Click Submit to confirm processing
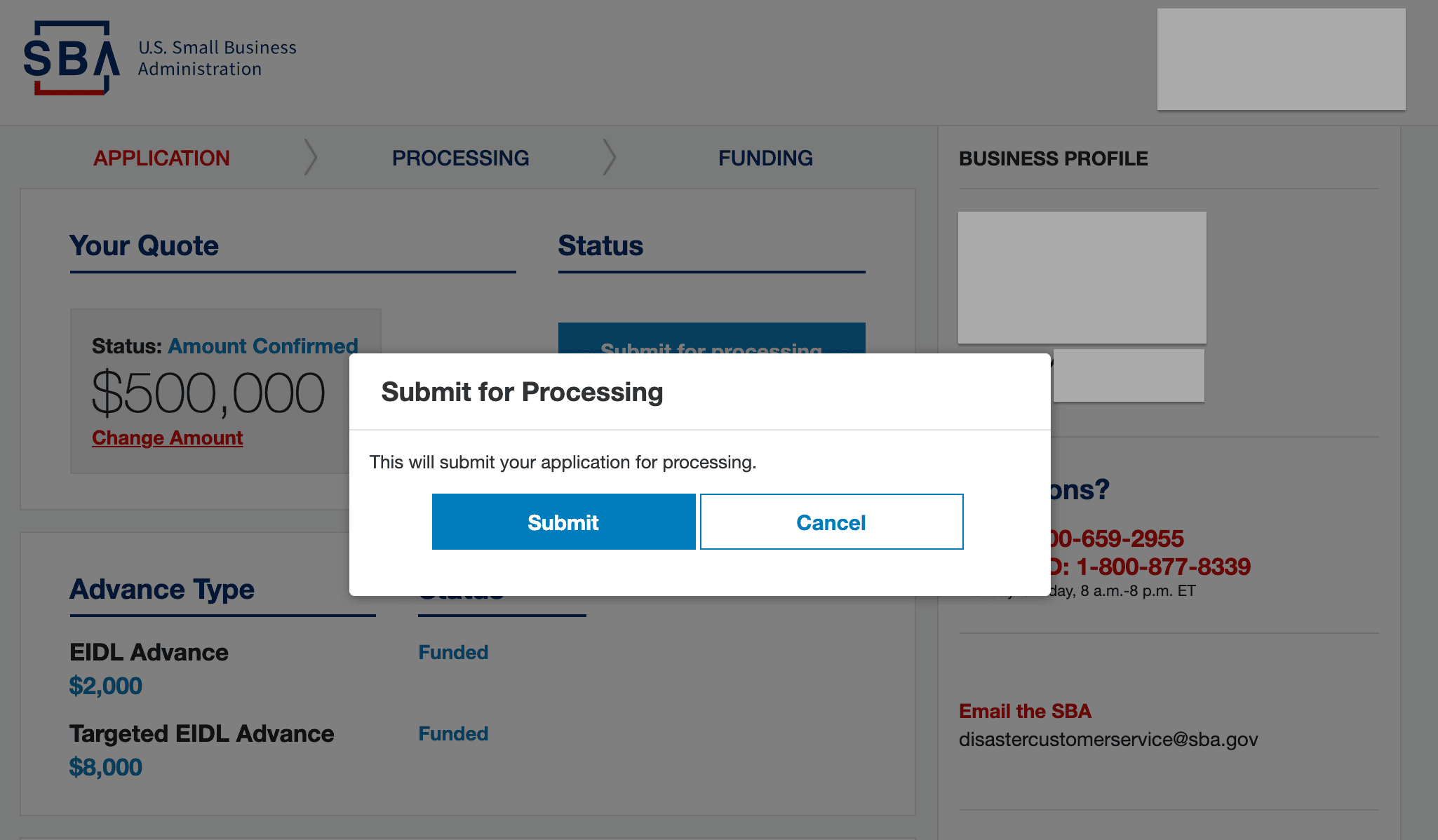1438x840 pixels. (x=563, y=521)
